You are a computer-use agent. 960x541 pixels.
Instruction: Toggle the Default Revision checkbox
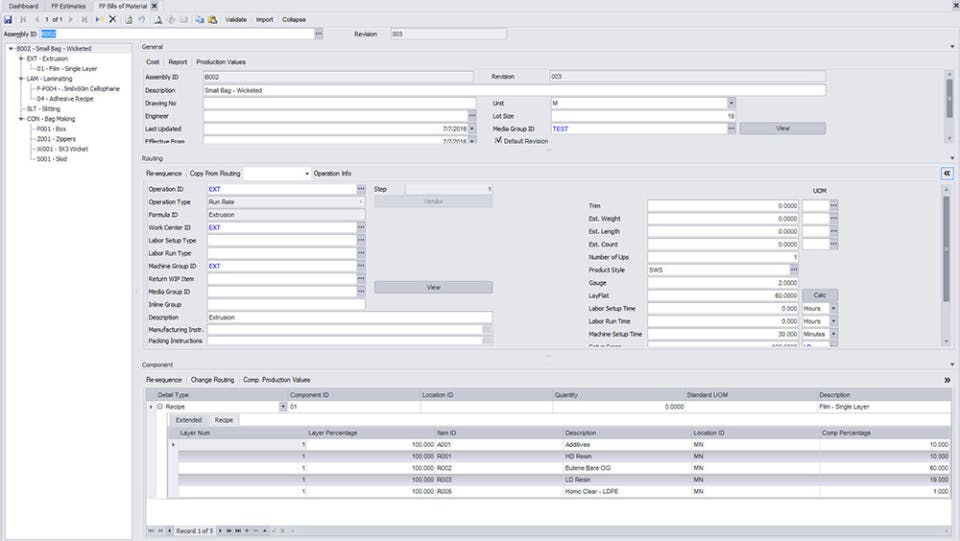coord(498,140)
